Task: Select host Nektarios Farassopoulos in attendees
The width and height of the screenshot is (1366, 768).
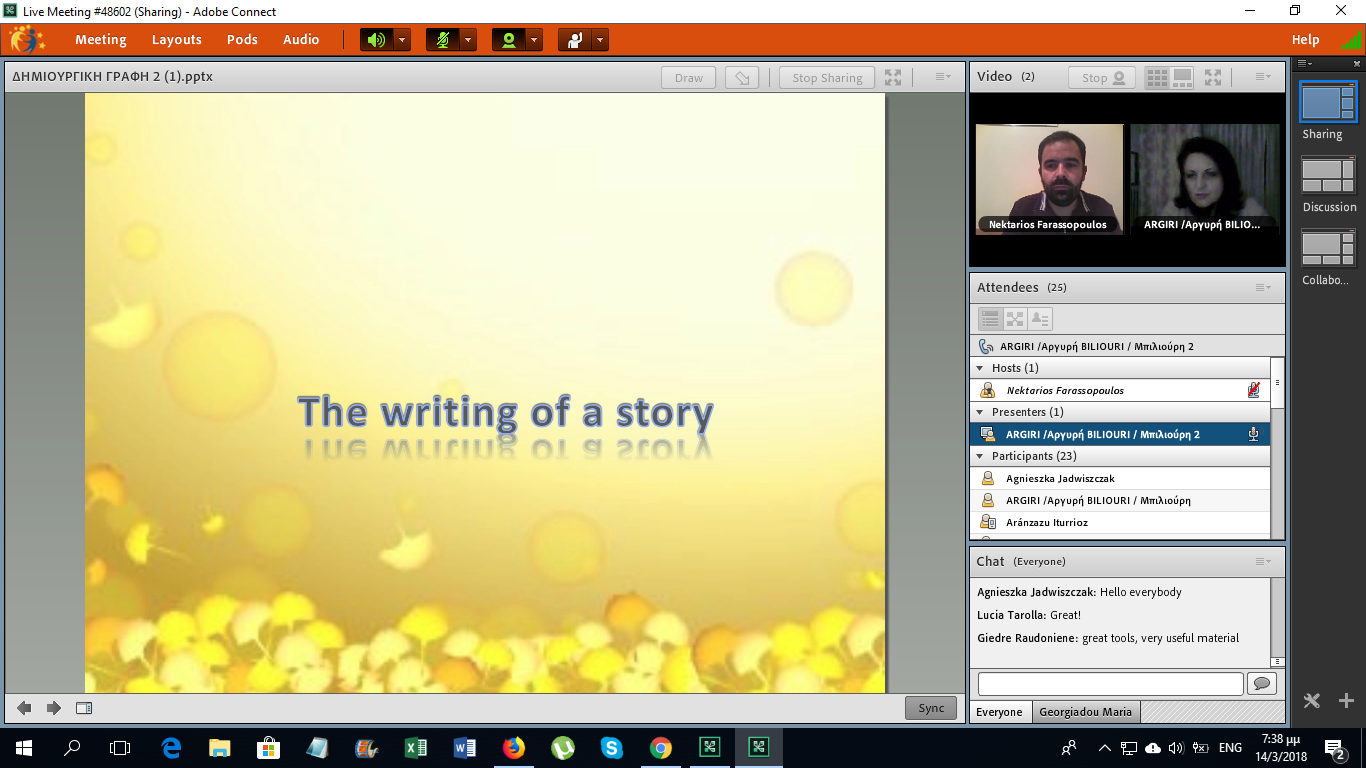Action: tap(1120, 390)
